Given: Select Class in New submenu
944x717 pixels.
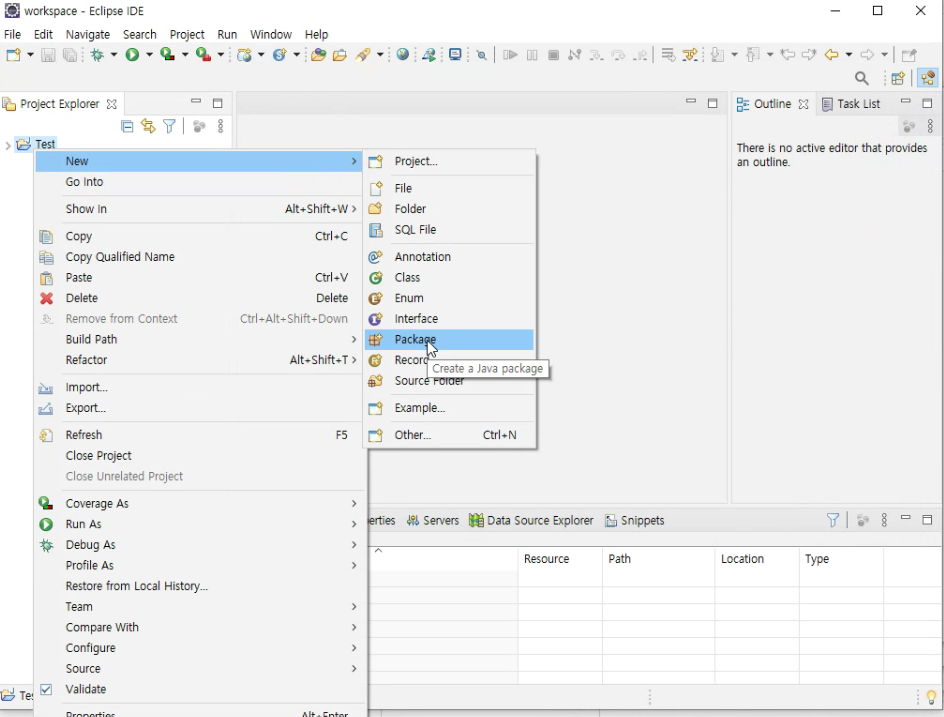Looking at the screenshot, I should (x=449, y=278).
